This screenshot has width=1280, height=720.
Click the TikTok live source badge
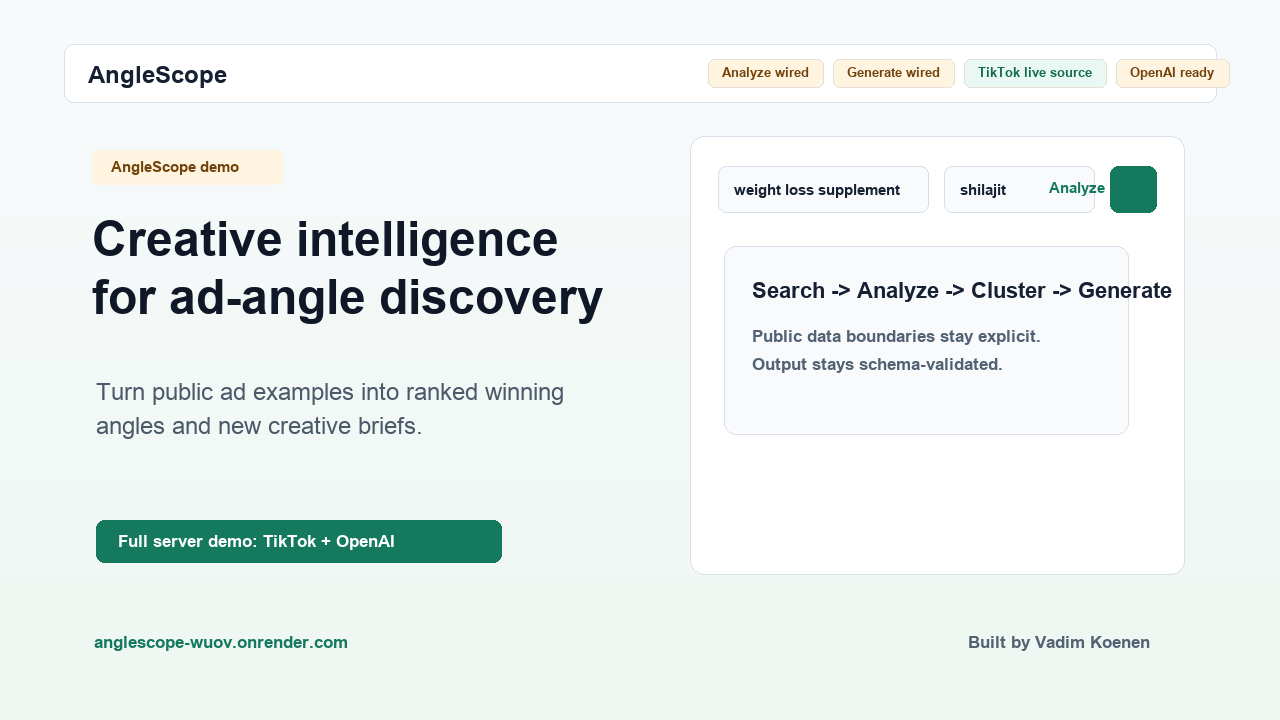[x=1035, y=73]
